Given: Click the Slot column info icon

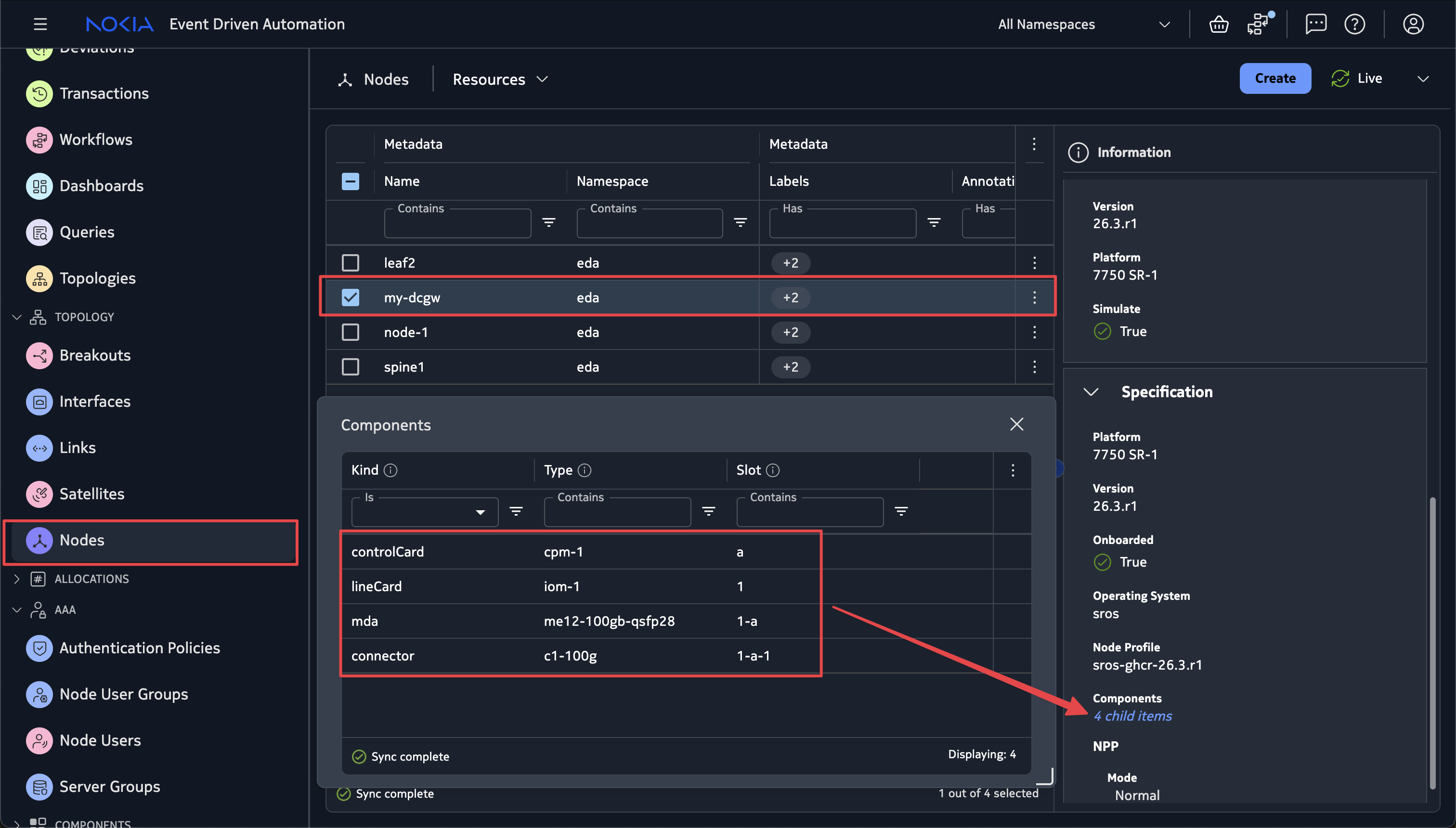Looking at the screenshot, I should 772,470.
